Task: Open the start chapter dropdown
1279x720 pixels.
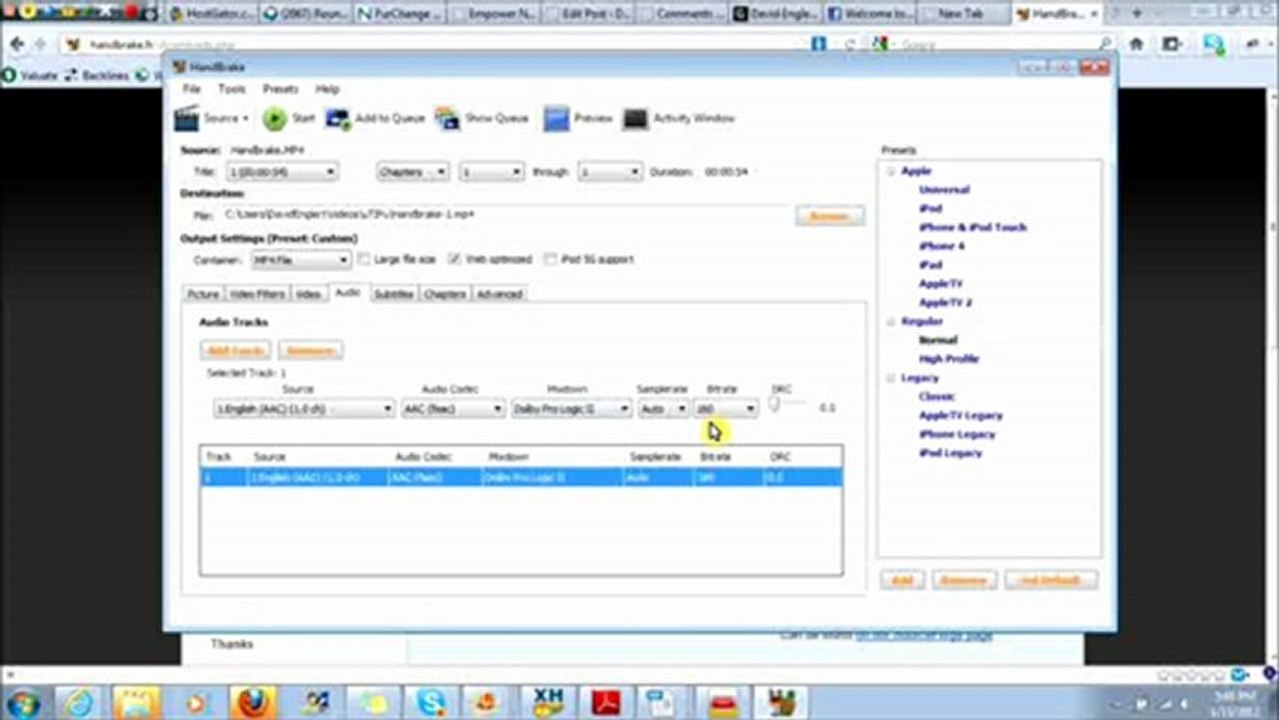Action: 491,172
